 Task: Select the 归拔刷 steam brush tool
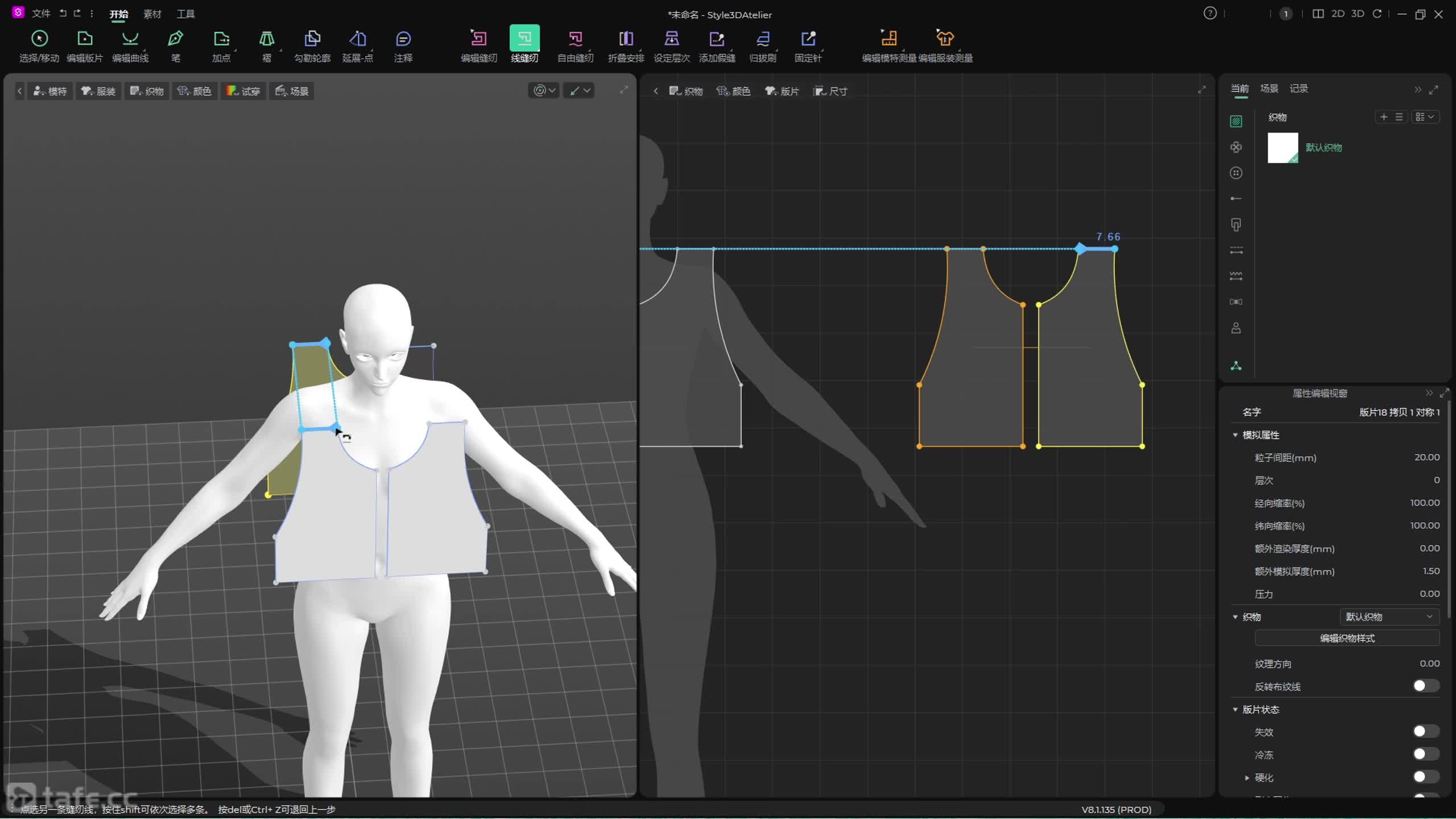[x=762, y=39]
